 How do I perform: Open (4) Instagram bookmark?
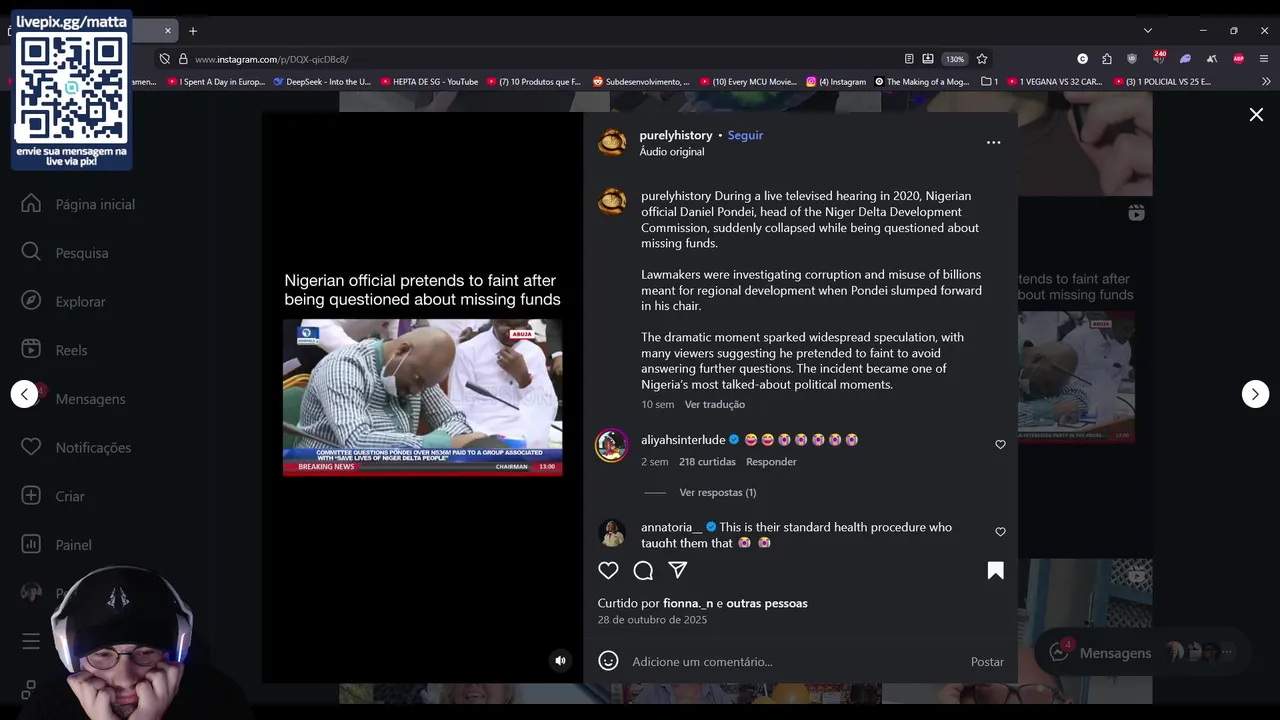click(x=836, y=82)
